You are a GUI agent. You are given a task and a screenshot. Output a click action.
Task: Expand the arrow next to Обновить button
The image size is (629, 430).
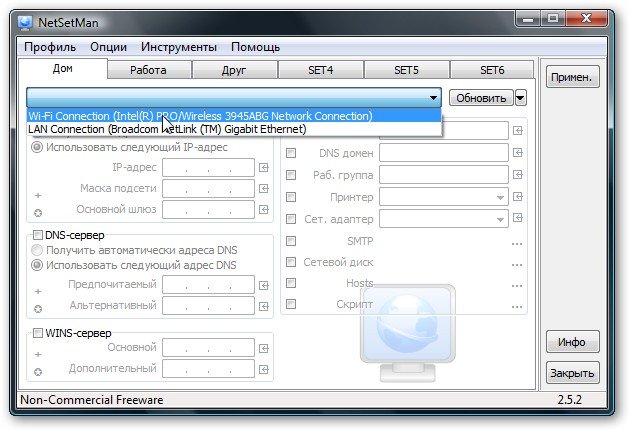(521, 97)
